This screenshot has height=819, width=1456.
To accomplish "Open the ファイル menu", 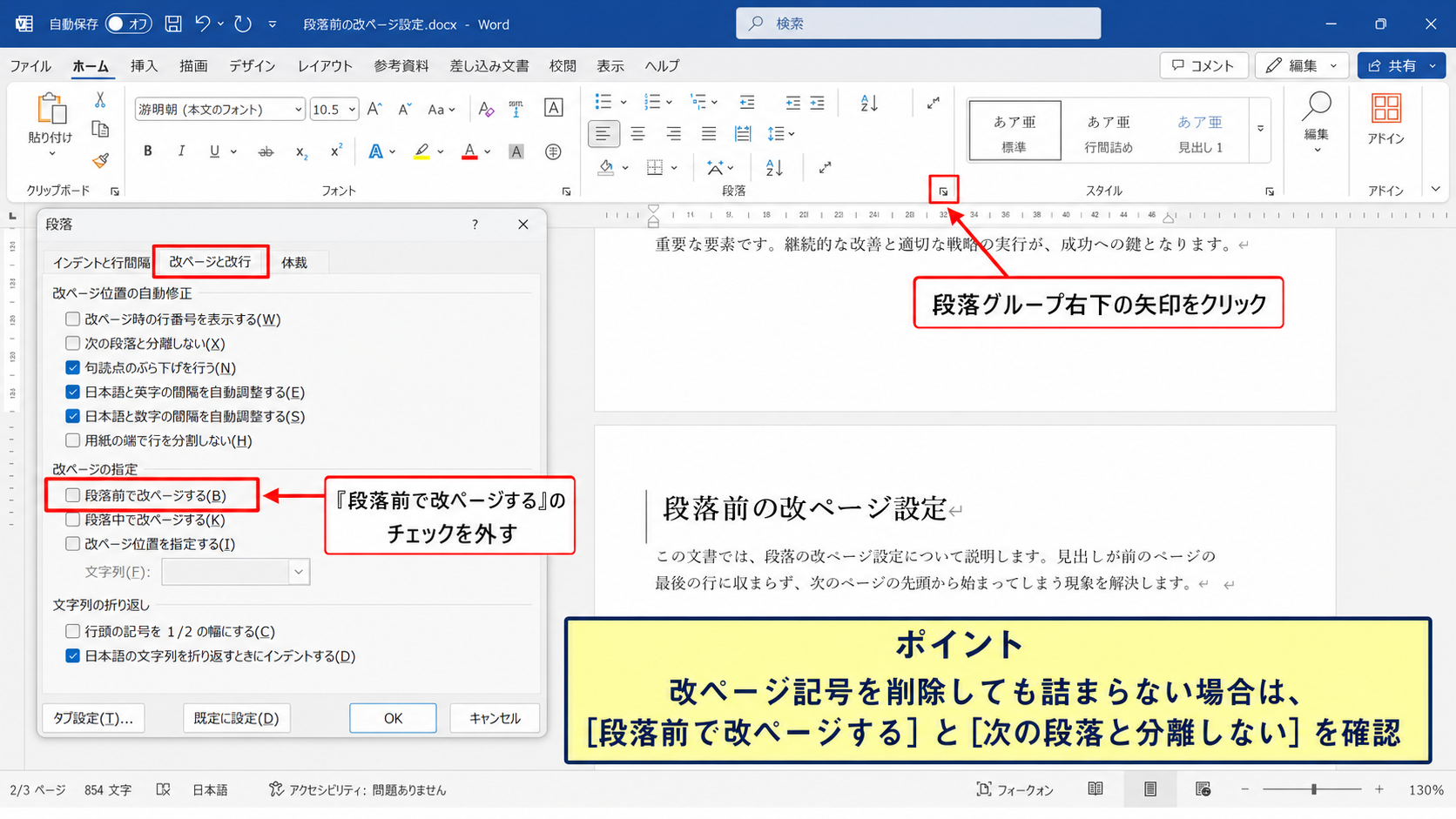I will point(30,66).
